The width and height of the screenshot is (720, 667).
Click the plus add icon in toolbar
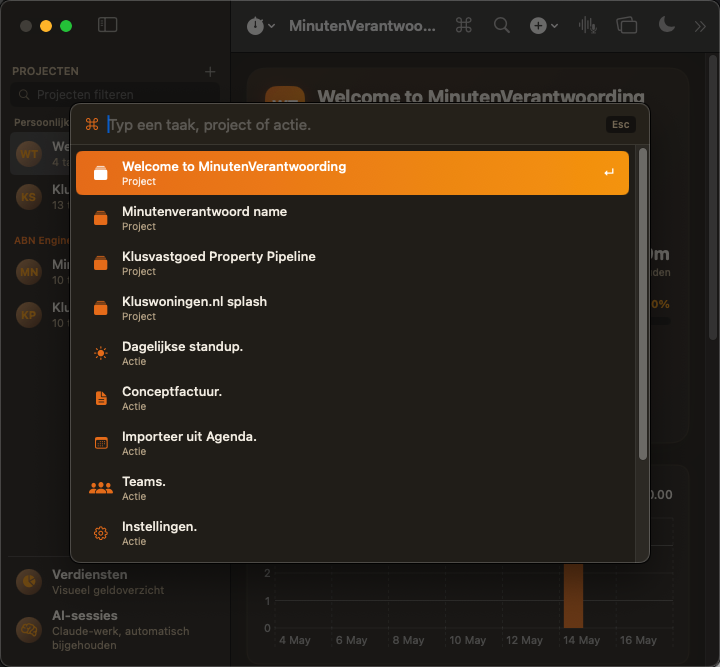pos(538,26)
